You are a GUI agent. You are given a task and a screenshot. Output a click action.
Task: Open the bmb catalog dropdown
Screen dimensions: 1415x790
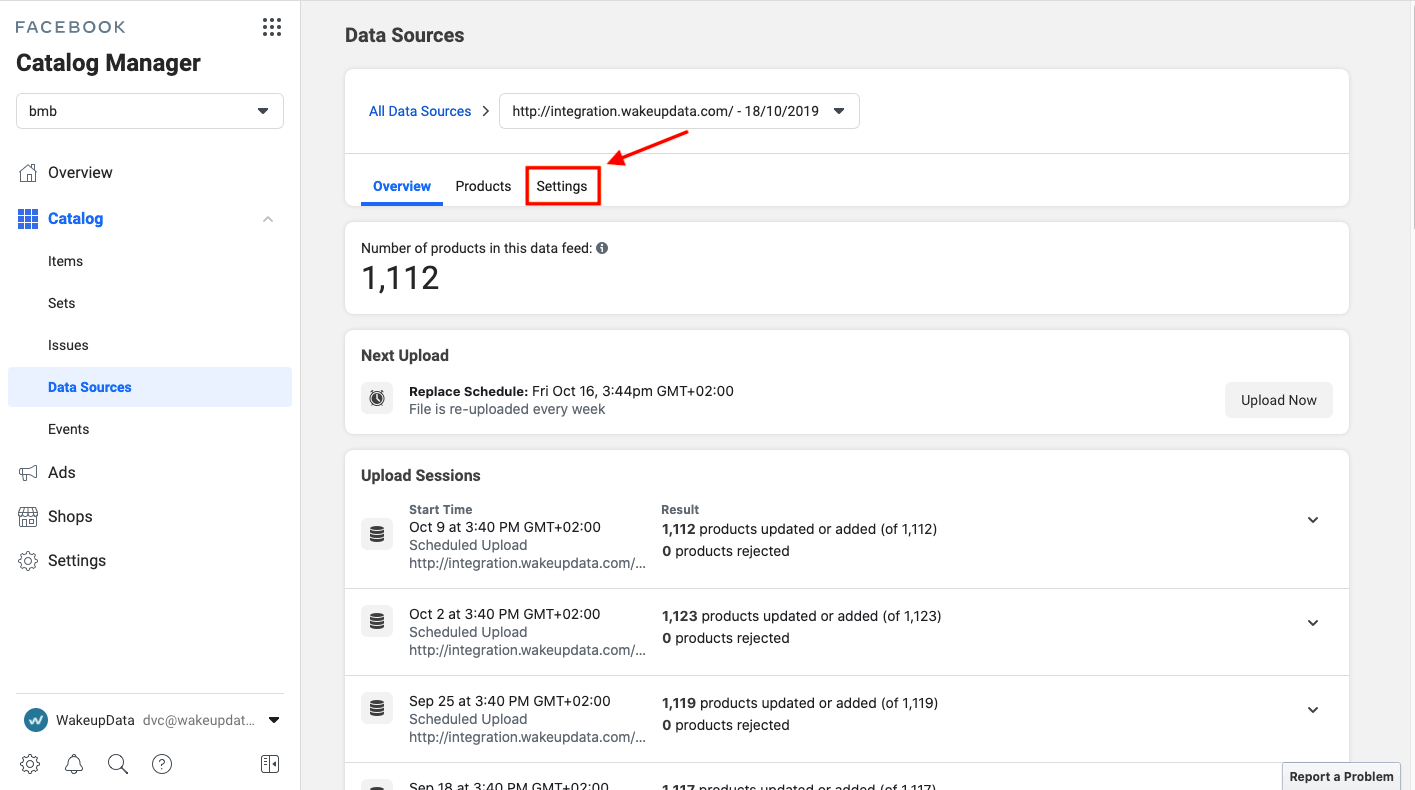pyautogui.click(x=150, y=111)
